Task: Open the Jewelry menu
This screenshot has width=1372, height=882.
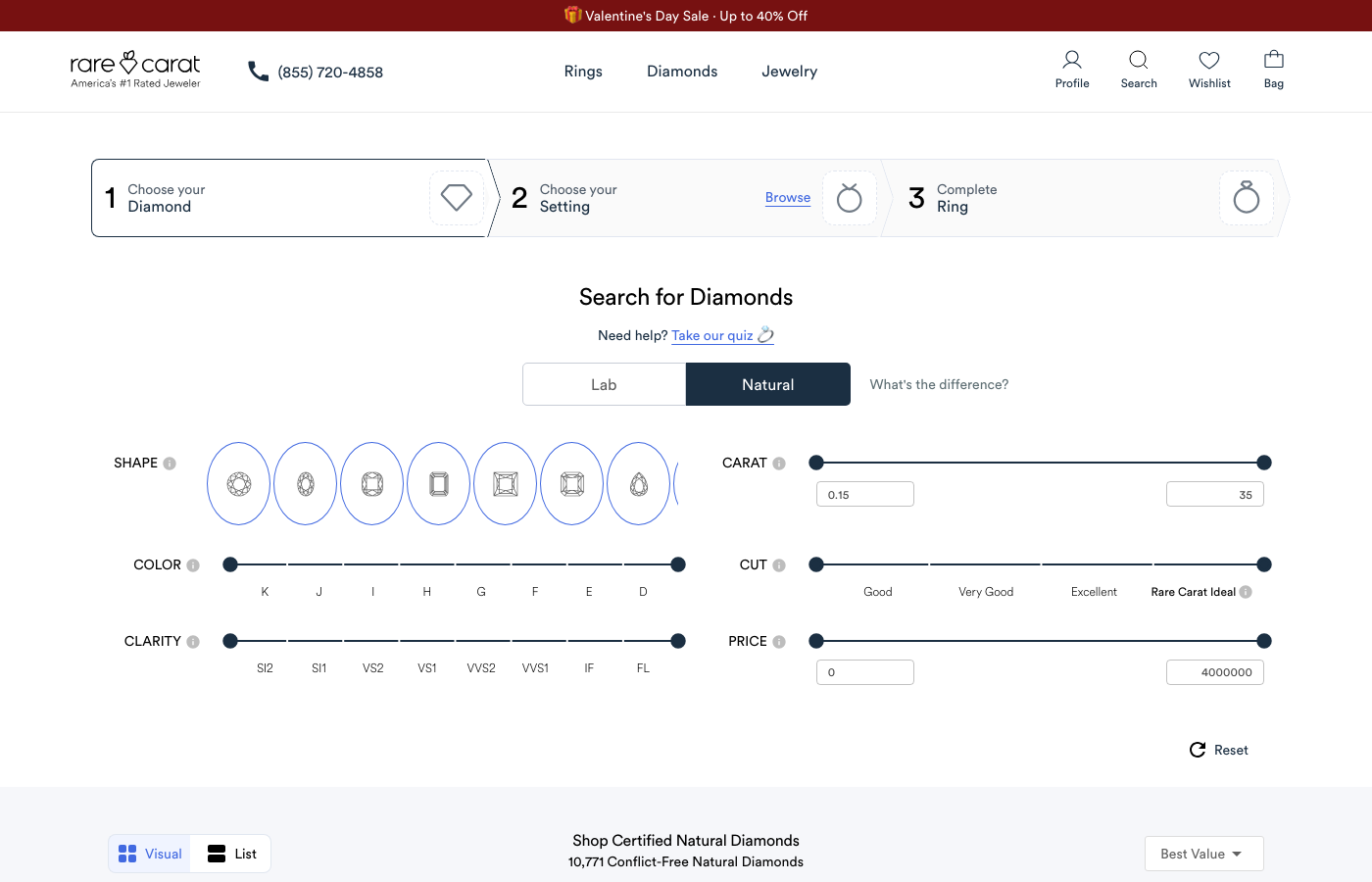Action: pyautogui.click(x=789, y=72)
